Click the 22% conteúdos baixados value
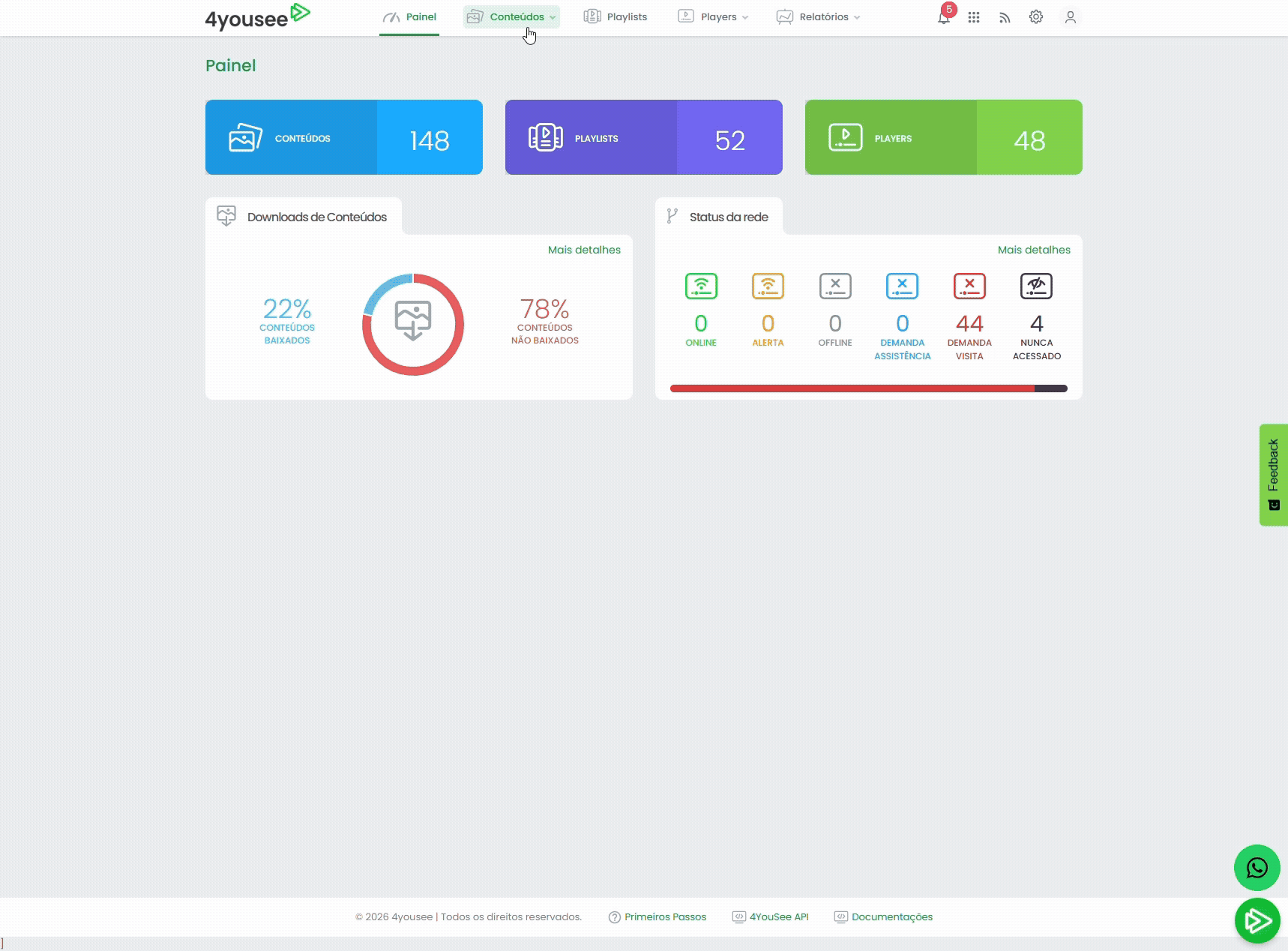This screenshot has height=951, width=1288. click(x=287, y=308)
